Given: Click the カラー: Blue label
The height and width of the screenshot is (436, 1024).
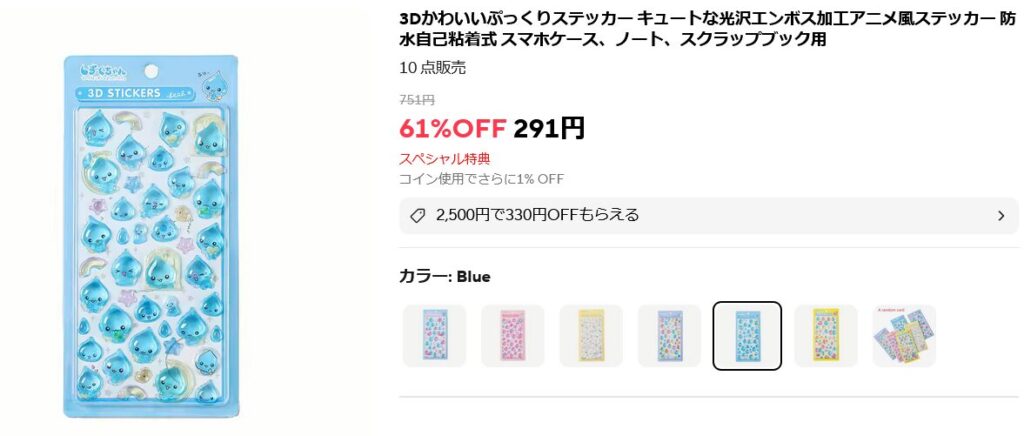Looking at the screenshot, I should click(444, 276).
